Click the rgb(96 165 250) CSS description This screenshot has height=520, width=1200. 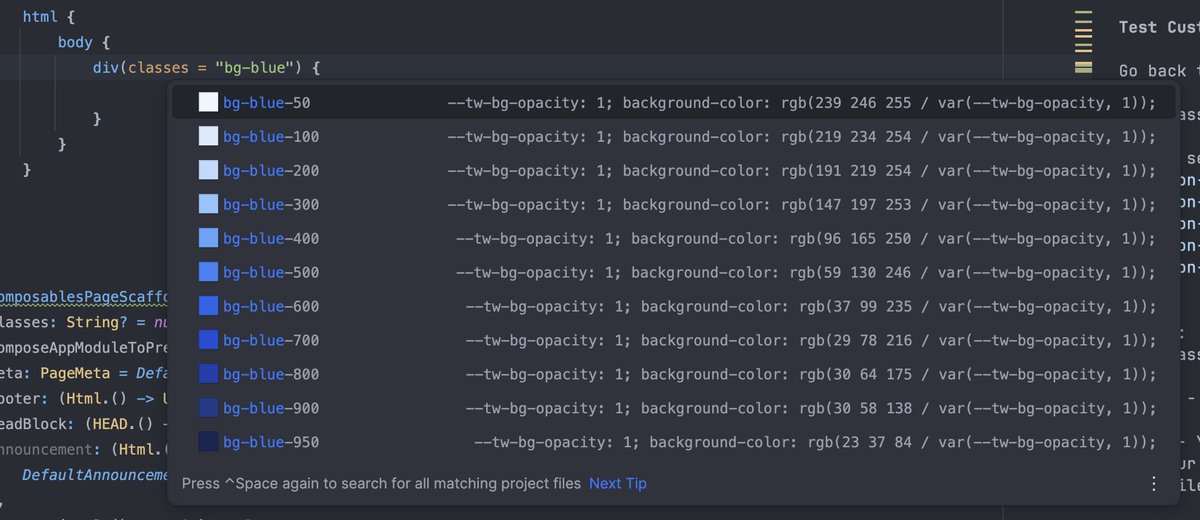[806, 238]
